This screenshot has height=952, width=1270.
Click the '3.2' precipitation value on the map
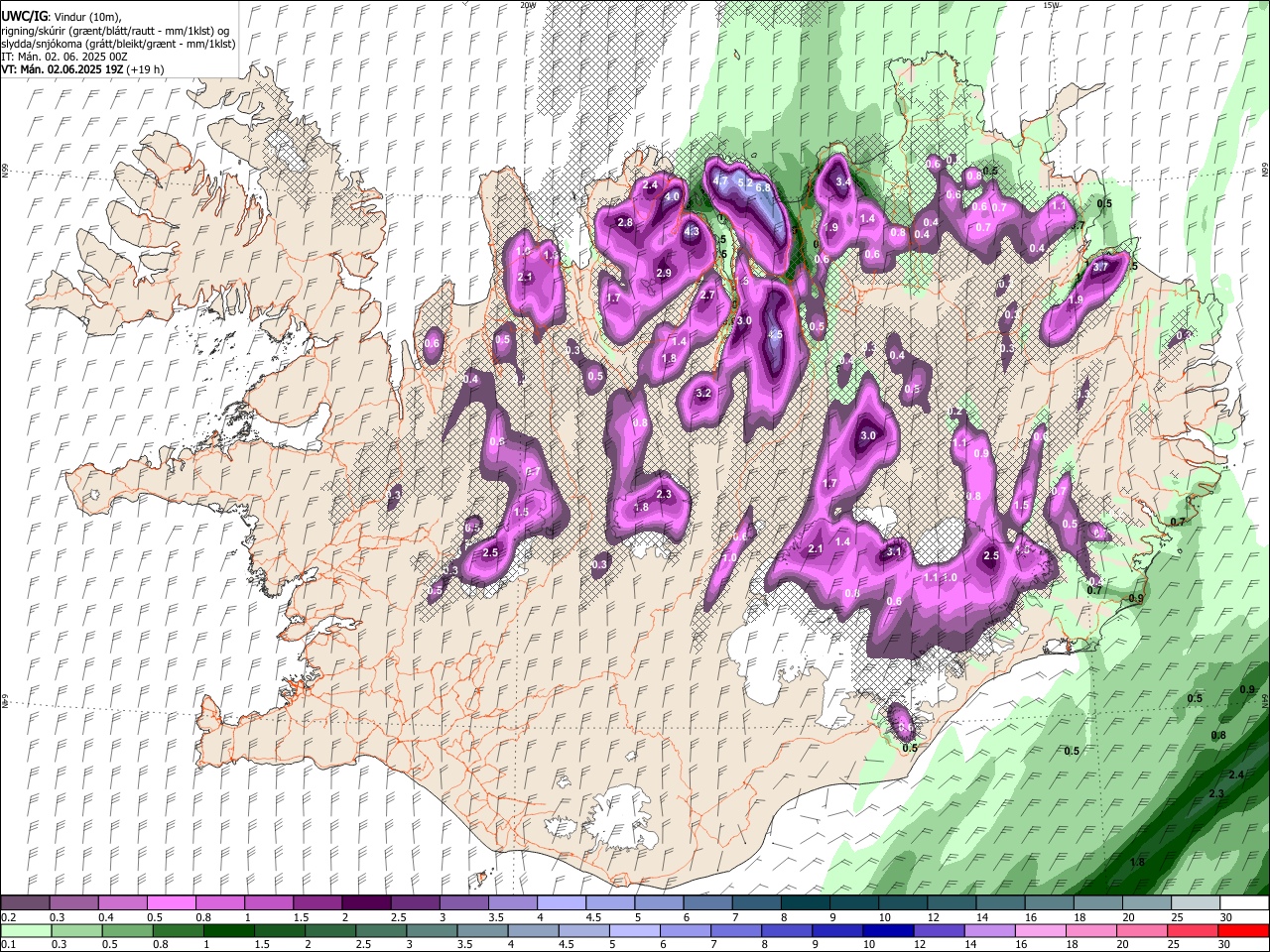[704, 394]
